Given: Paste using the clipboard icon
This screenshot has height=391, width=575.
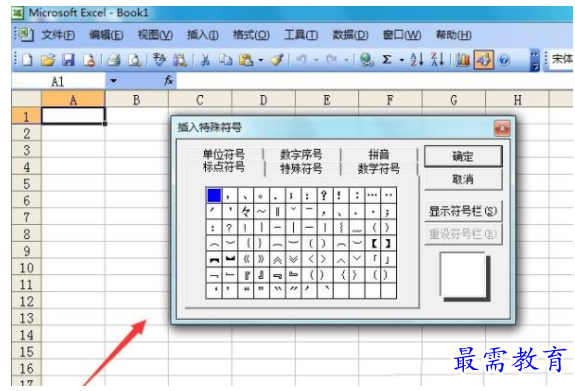Looking at the screenshot, I should (246, 60).
